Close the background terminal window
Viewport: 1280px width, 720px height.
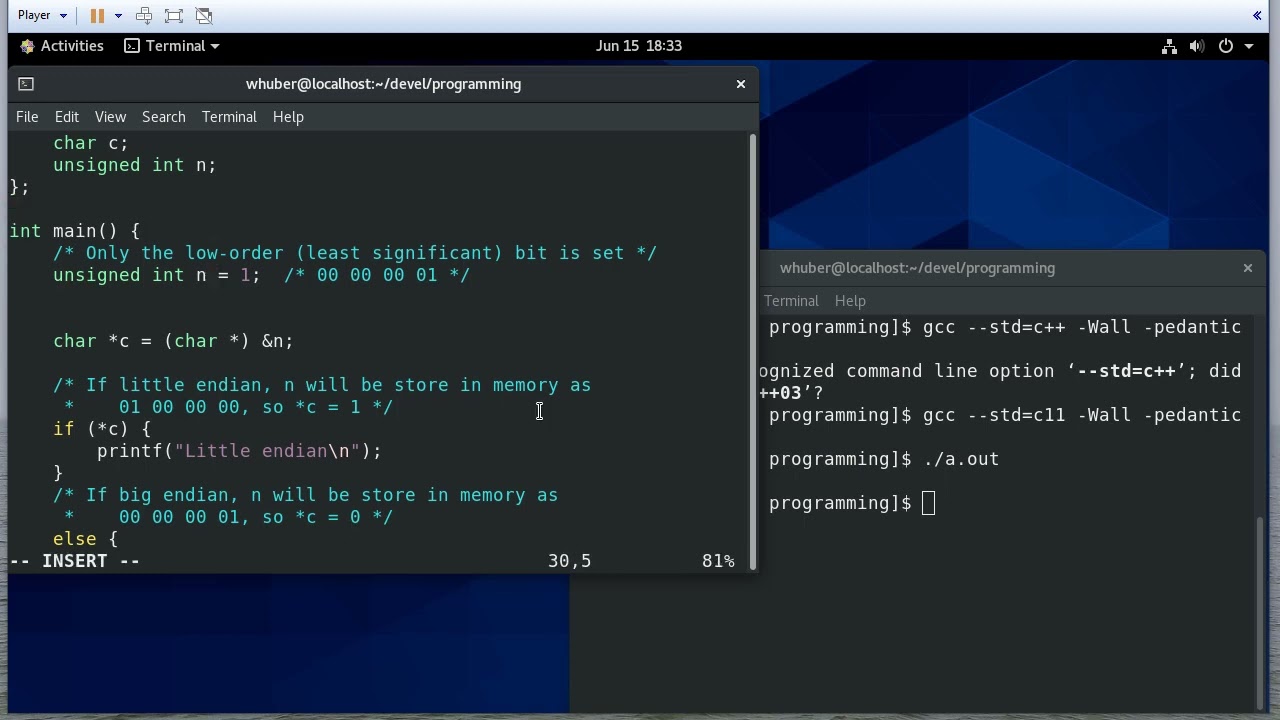click(x=1248, y=268)
